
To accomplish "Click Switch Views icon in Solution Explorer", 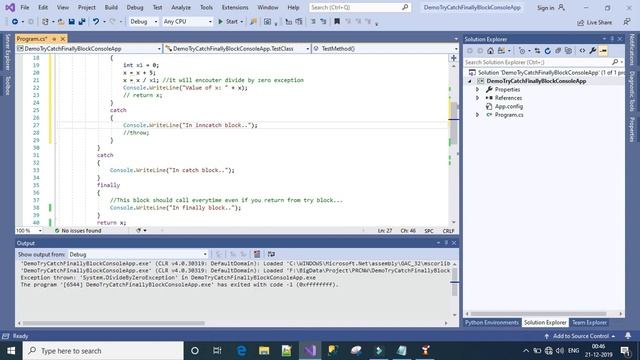I will click(501, 51).
